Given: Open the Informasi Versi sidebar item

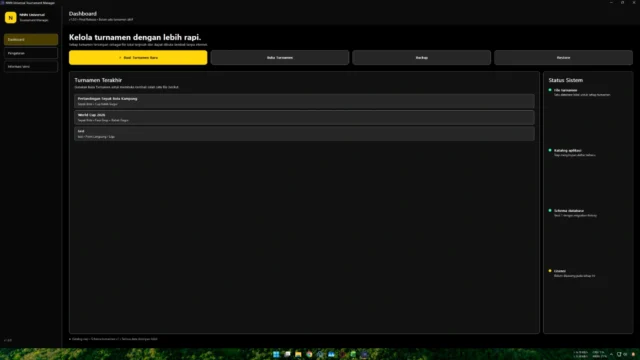Looking at the screenshot, I should coord(31,67).
